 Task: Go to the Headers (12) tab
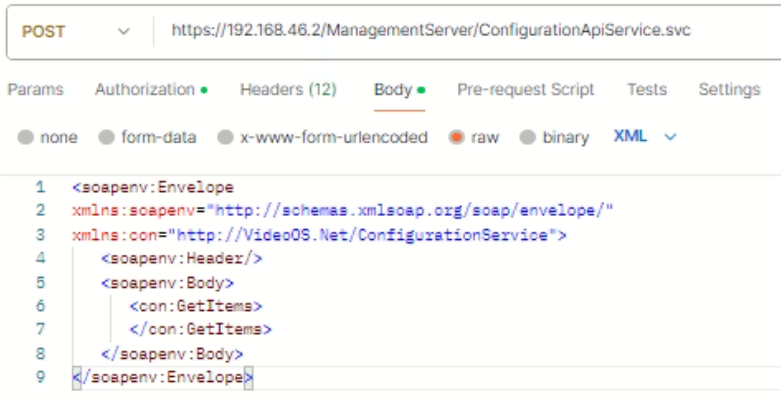[x=288, y=90]
